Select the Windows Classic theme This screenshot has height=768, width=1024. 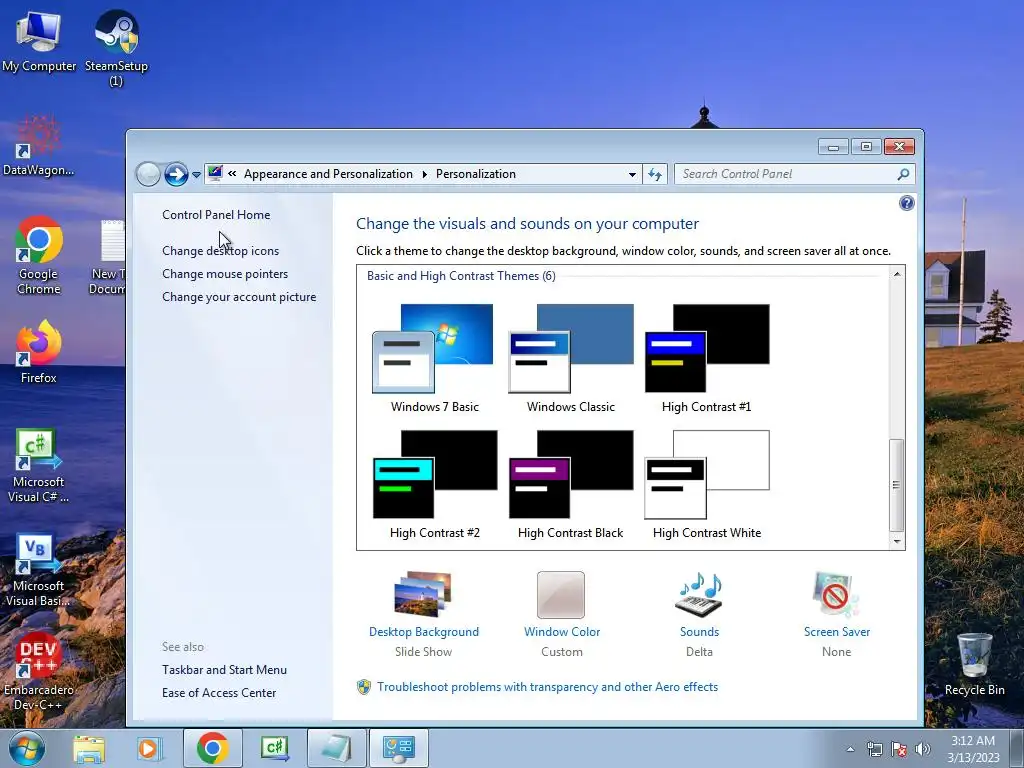point(571,358)
